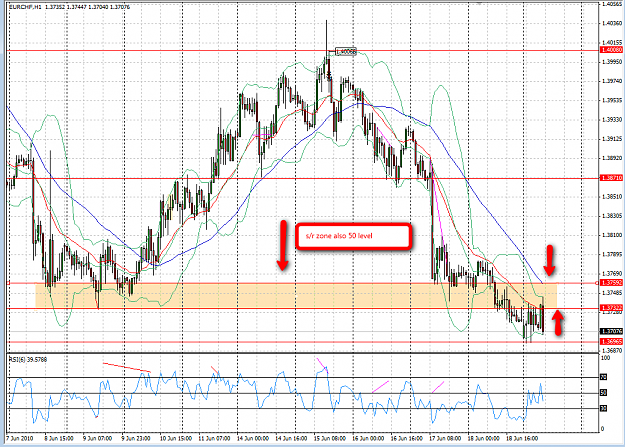Image resolution: width=625 pixels, height=447 pixels.
Task: Click the 7 Jun 2010 date on time axis
Action: click(x=20, y=439)
